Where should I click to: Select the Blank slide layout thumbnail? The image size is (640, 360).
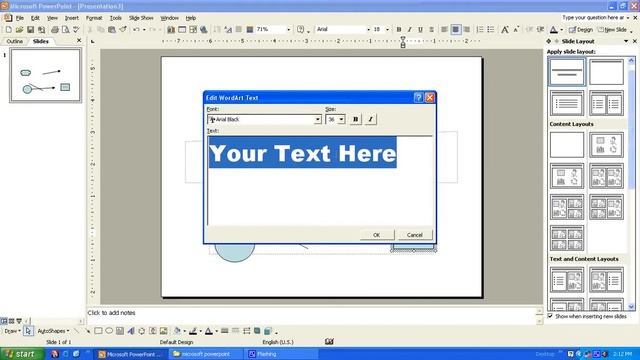point(567,144)
